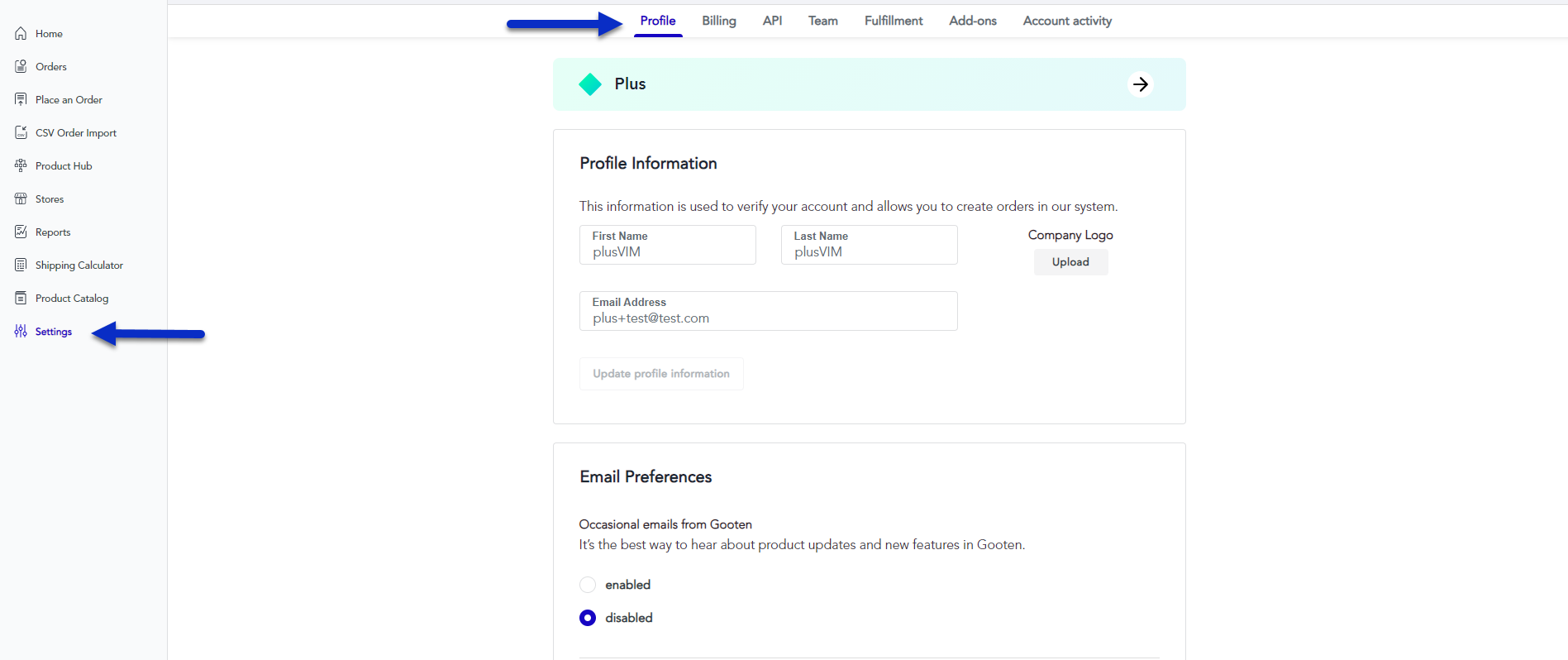Click the Stores shop icon
Image resolution: width=1568 pixels, height=660 pixels.
point(21,198)
